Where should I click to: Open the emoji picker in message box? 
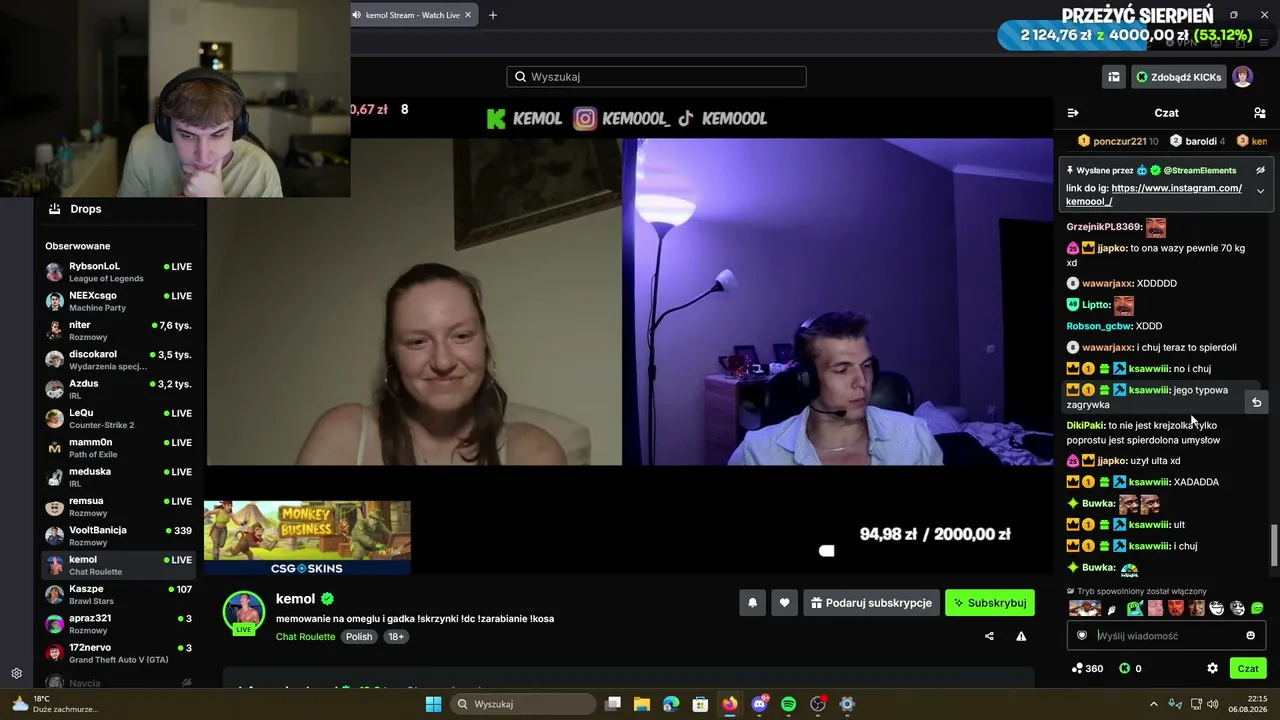[1250, 635]
